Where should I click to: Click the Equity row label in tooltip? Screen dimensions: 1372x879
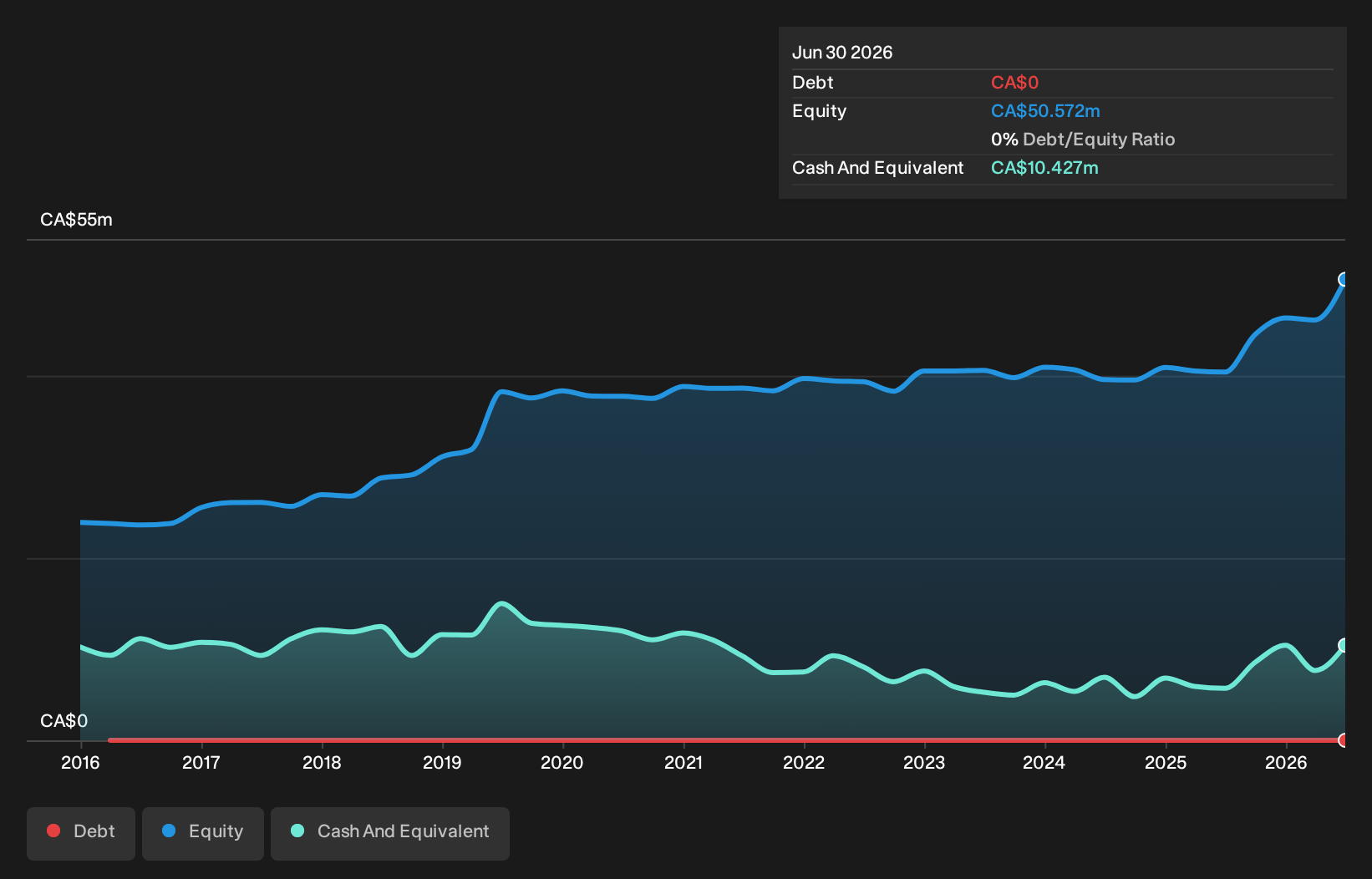pos(819,111)
